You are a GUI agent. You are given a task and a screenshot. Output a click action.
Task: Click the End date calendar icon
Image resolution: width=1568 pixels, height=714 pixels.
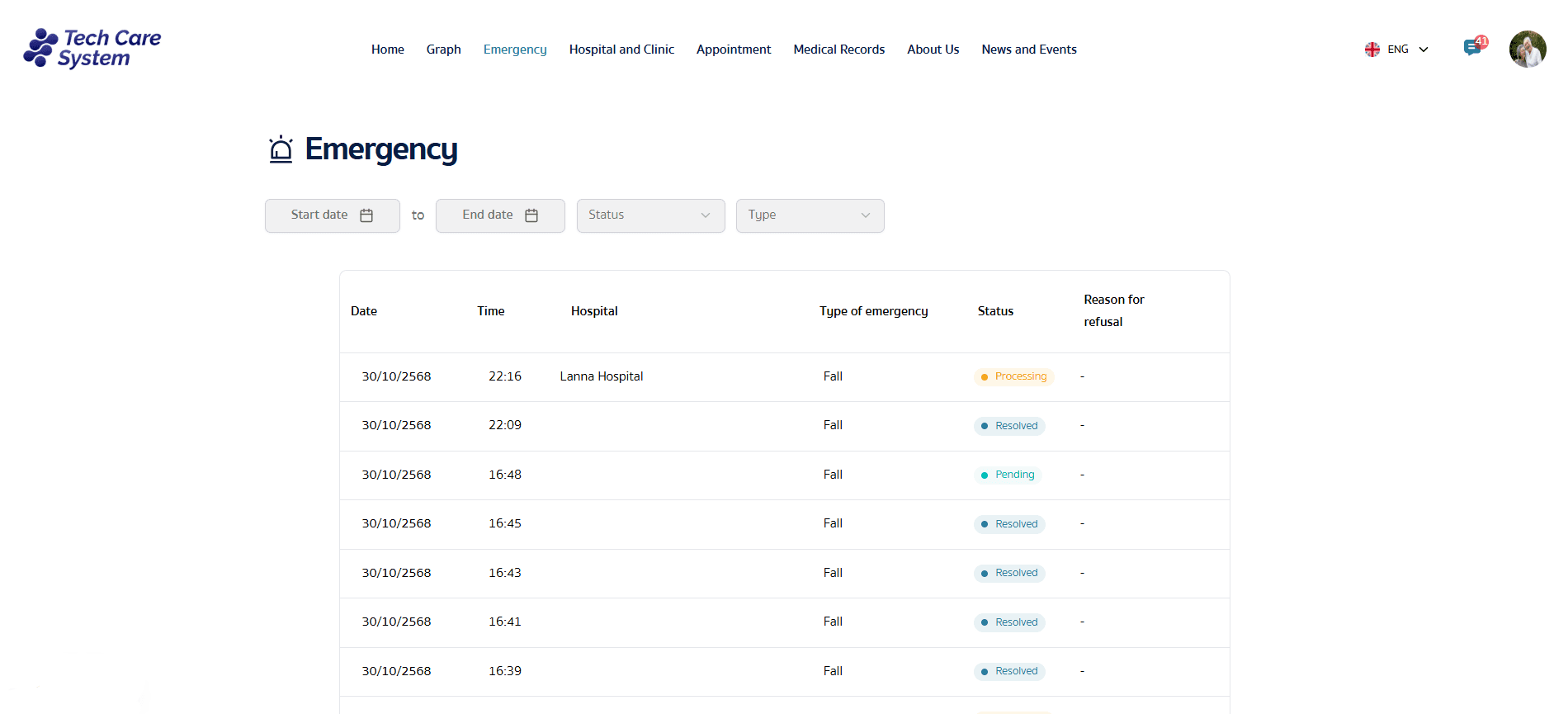(531, 215)
